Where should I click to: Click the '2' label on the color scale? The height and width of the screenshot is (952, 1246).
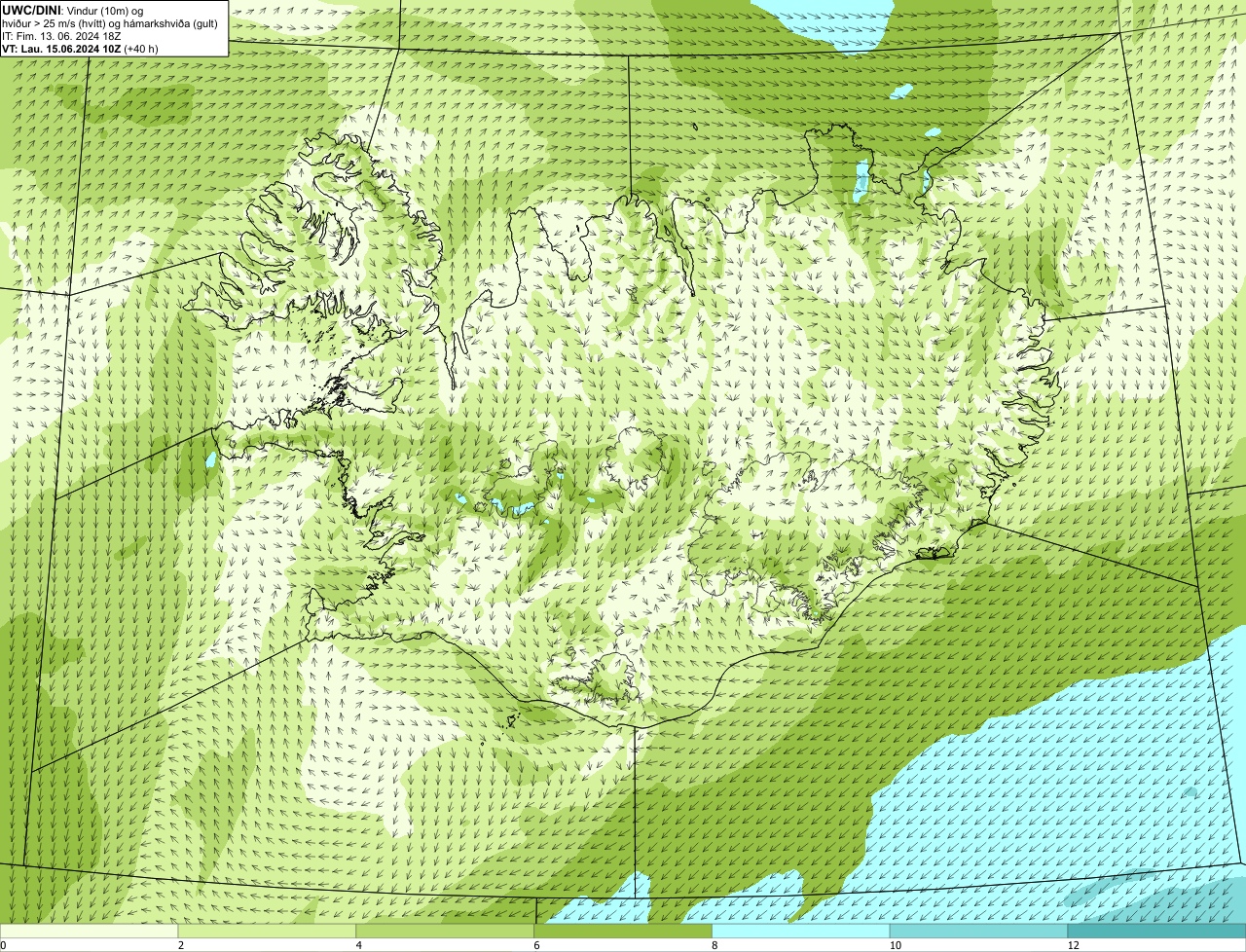(x=180, y=945)
